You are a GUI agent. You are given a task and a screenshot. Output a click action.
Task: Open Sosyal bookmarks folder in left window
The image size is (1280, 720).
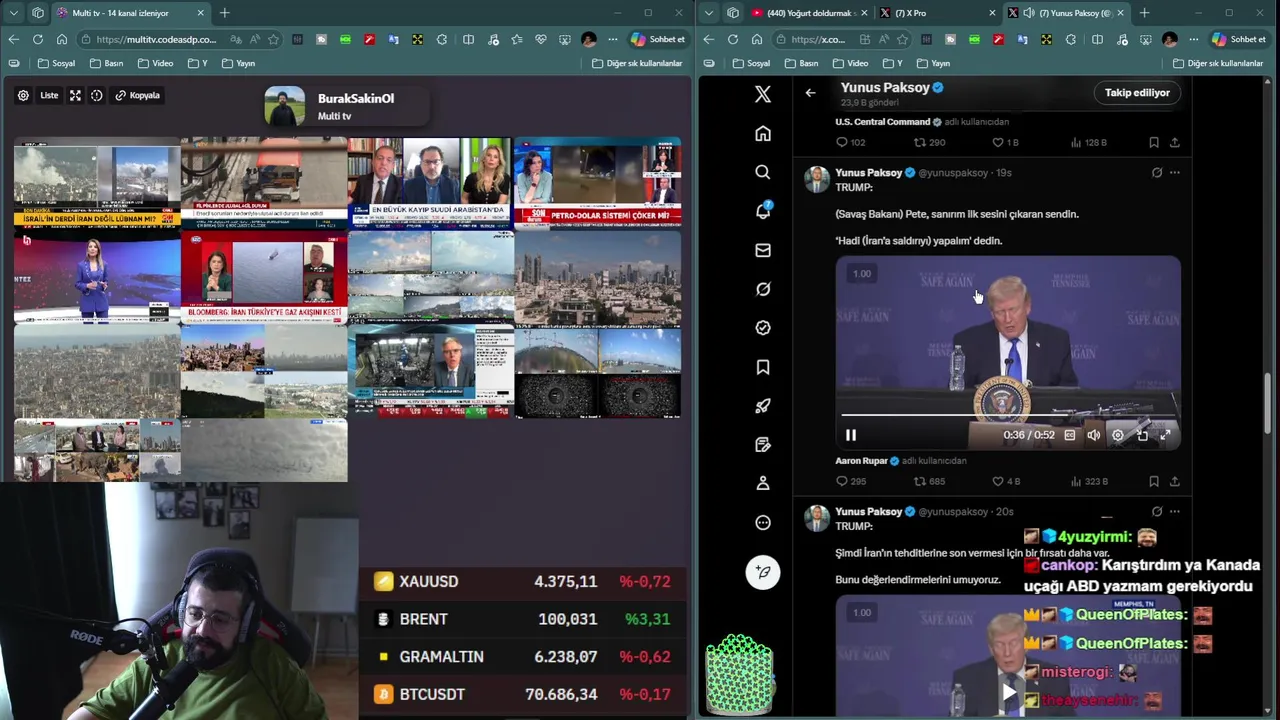click(56, 63)
